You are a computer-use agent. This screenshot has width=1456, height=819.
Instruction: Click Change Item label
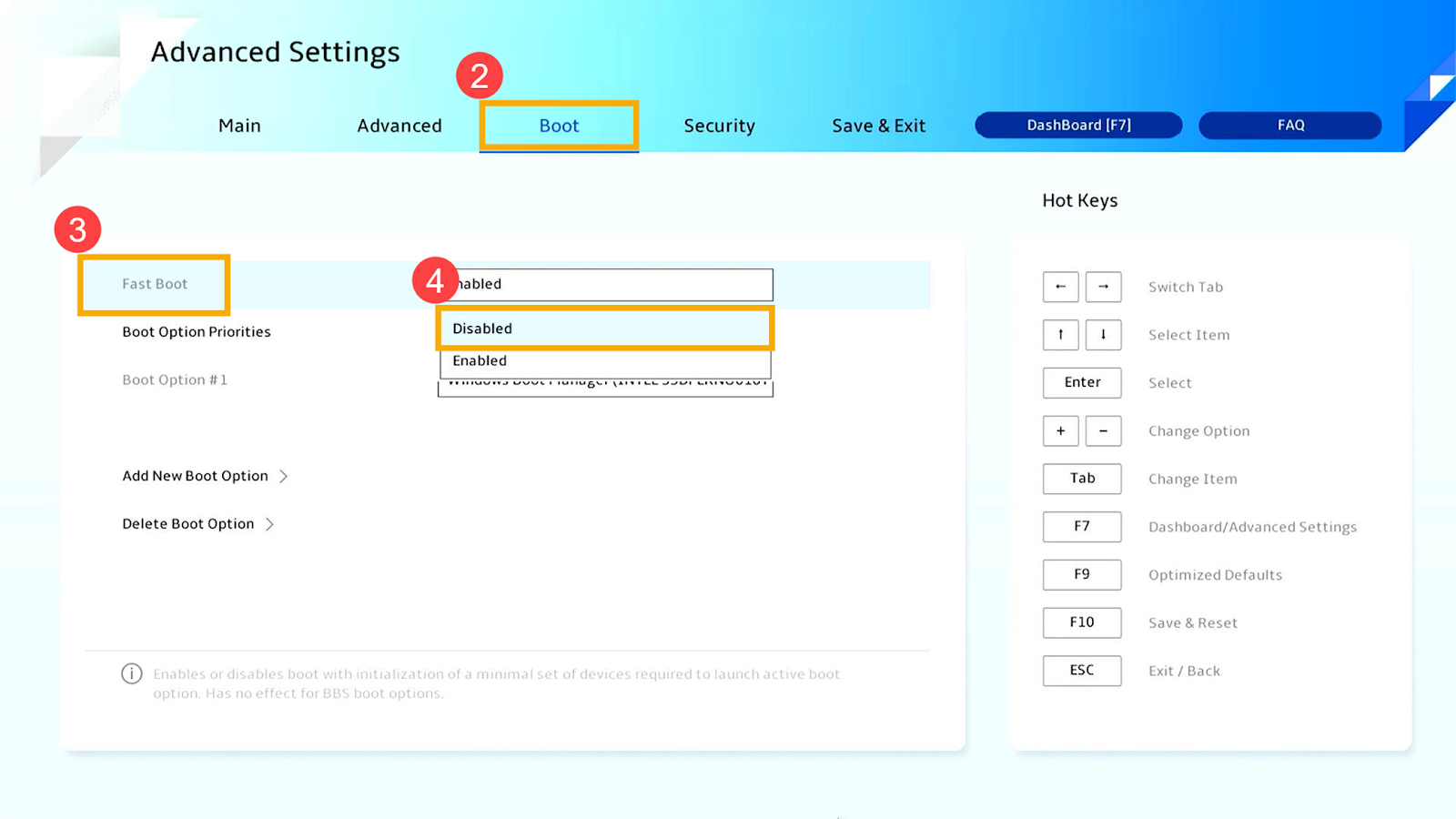click(1192, 480)
